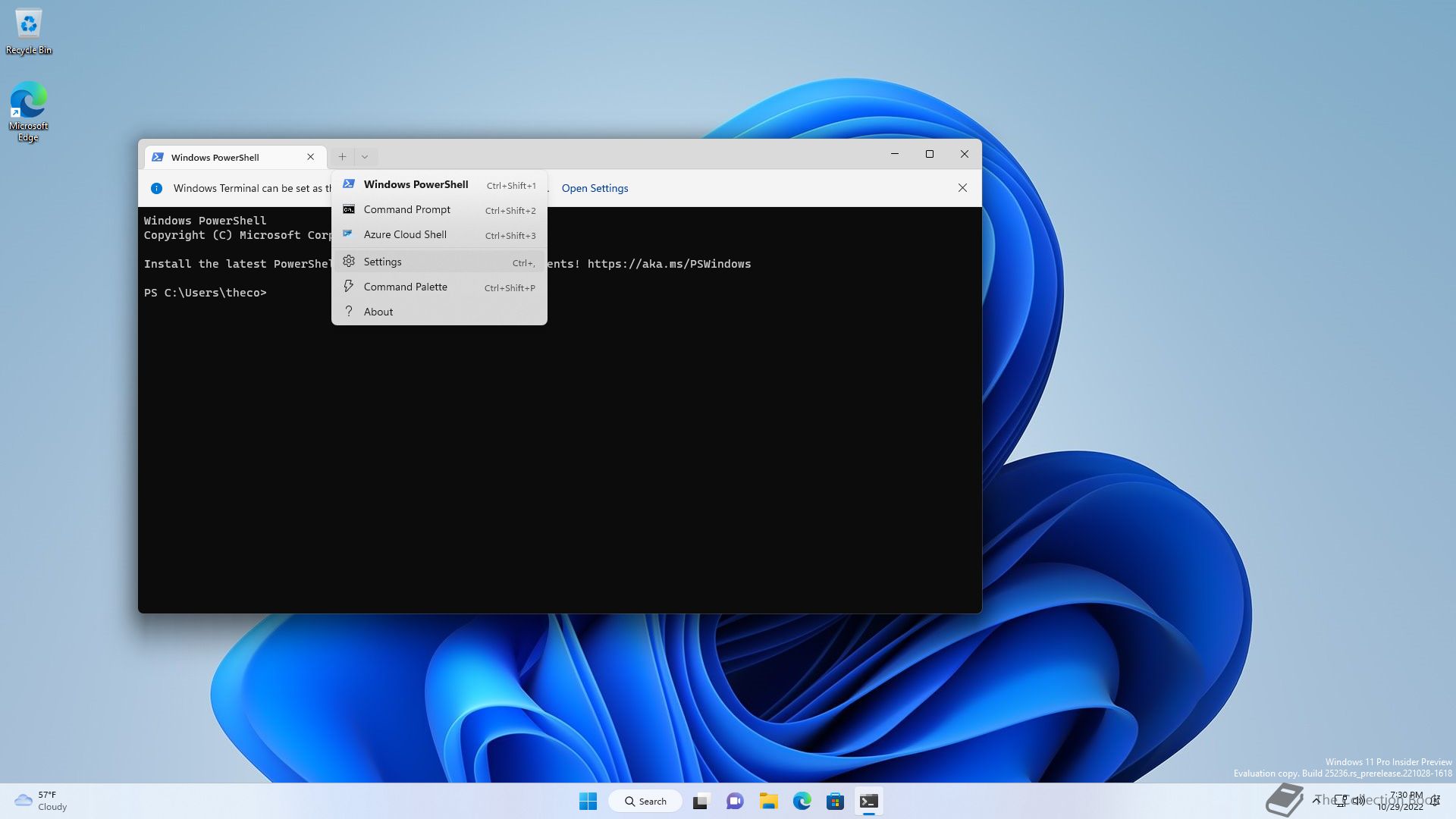Open About from the dropdown menu
This screenshot has height=819, width=1456.
click(439, 312)
